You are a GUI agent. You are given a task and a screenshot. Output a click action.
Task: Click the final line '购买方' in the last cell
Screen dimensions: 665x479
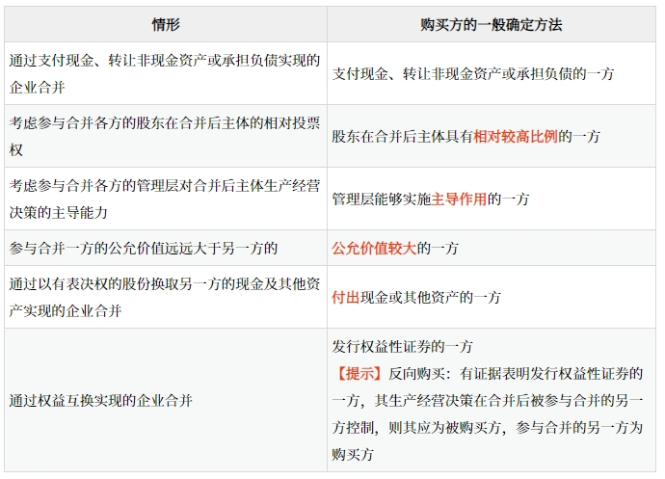[x=352, y=454]
